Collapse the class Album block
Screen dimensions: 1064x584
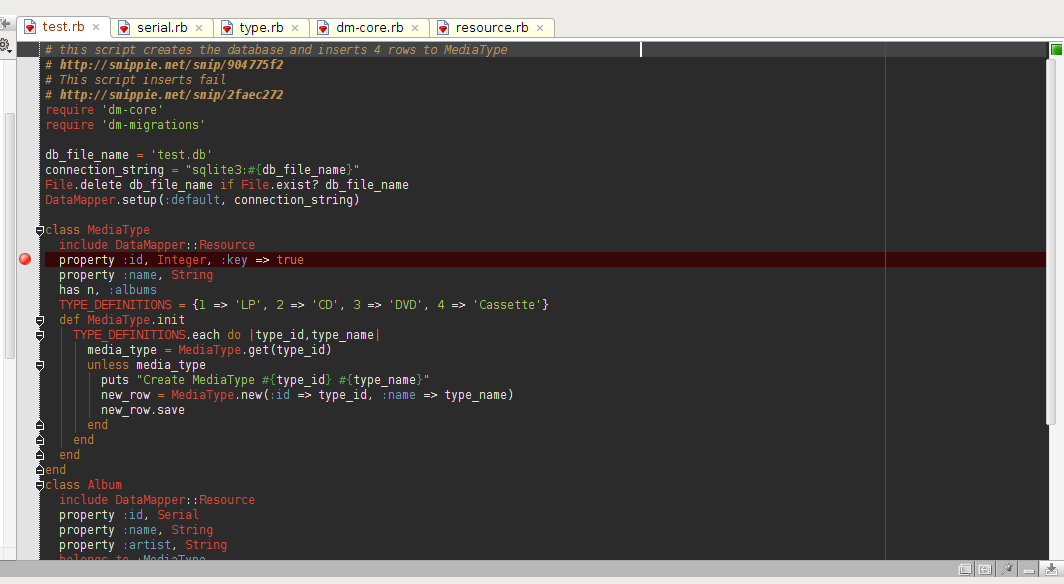pos(40,485)
